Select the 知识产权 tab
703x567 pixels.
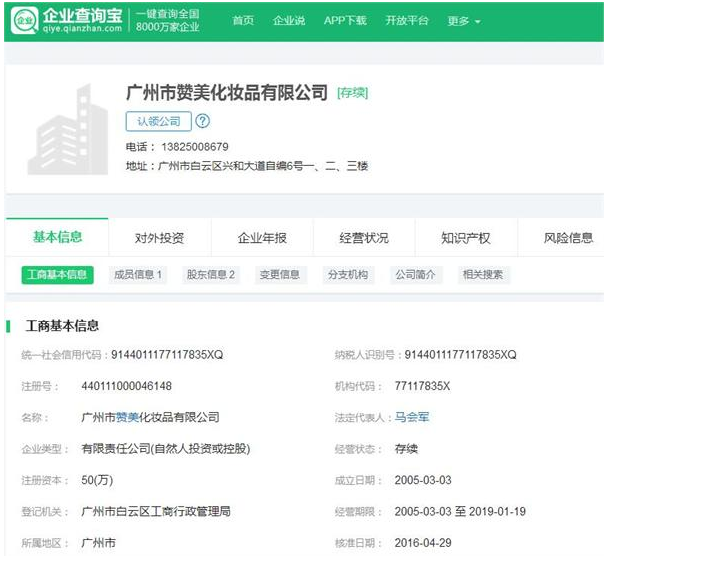(x=466, y=238)
